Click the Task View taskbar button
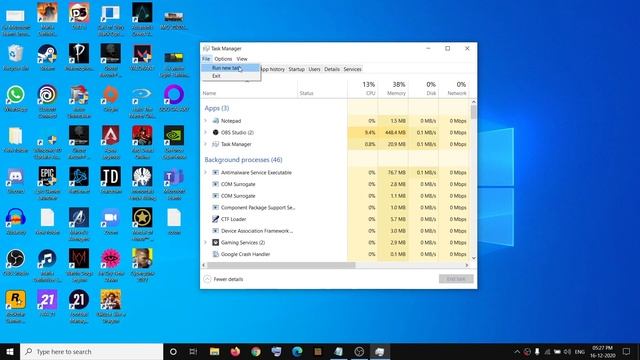640x360 pixels. 193,351
